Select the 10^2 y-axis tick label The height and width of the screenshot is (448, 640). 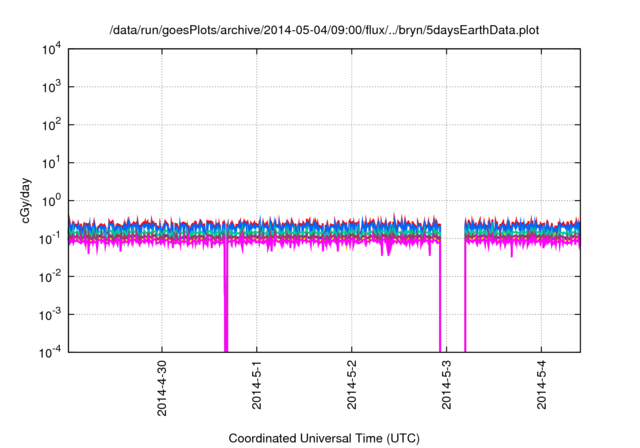[52, 125]
